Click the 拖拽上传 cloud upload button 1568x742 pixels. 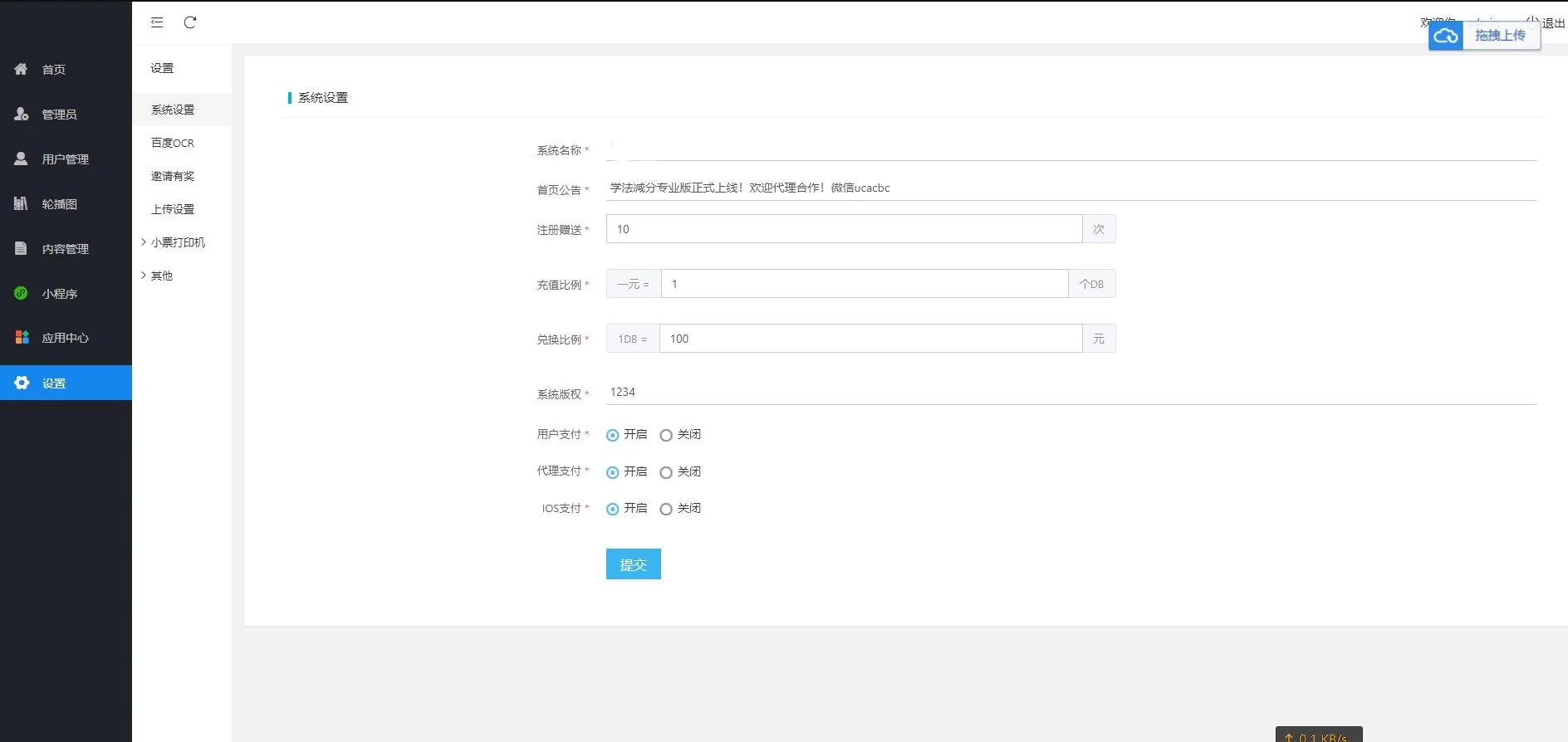(1484, 36)
